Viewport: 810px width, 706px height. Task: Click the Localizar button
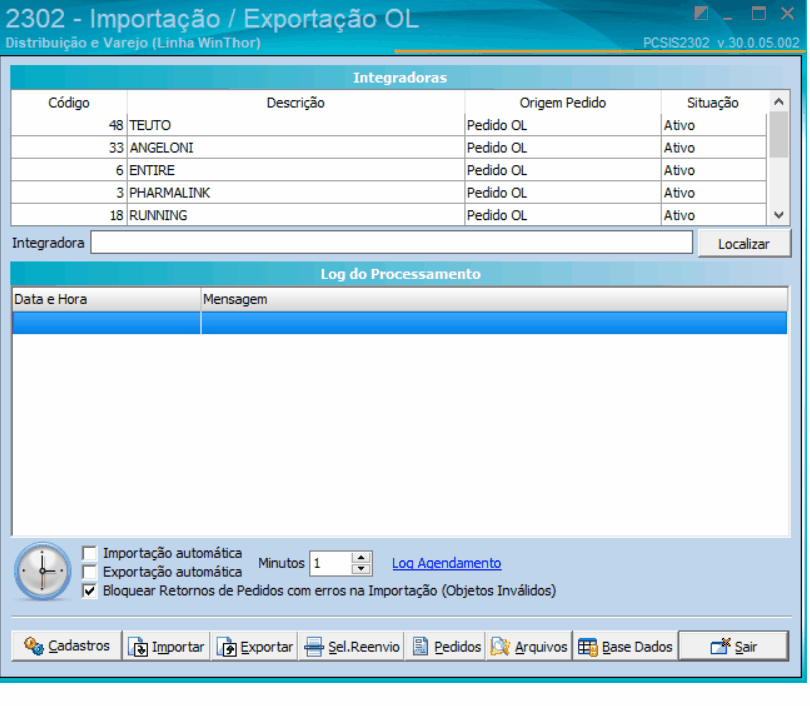(744, 243)
